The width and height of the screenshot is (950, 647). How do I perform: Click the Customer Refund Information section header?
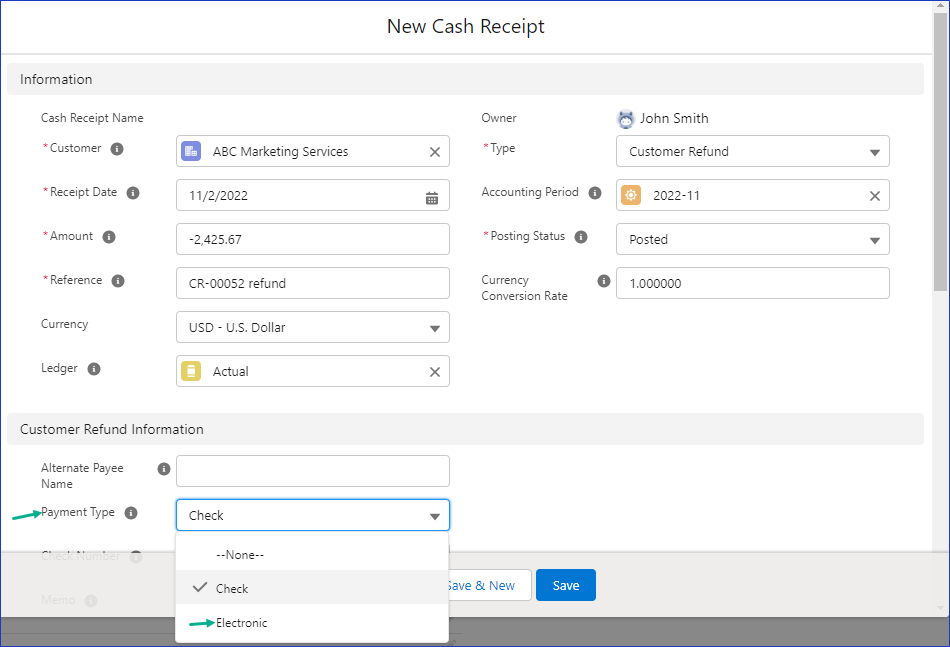[465, 429]
